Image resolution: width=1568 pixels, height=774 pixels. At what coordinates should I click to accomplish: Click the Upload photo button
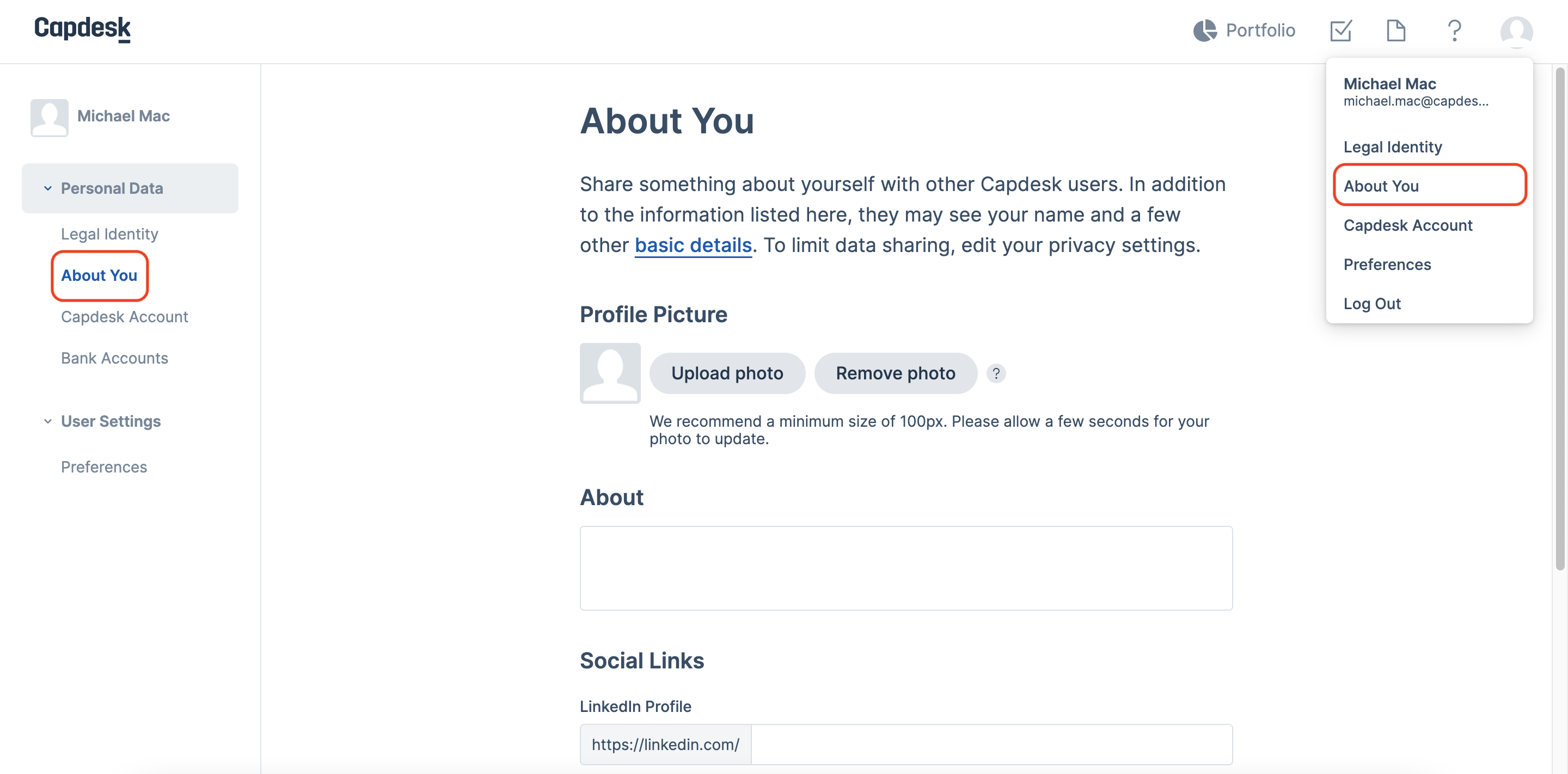(x=727, y=373)
